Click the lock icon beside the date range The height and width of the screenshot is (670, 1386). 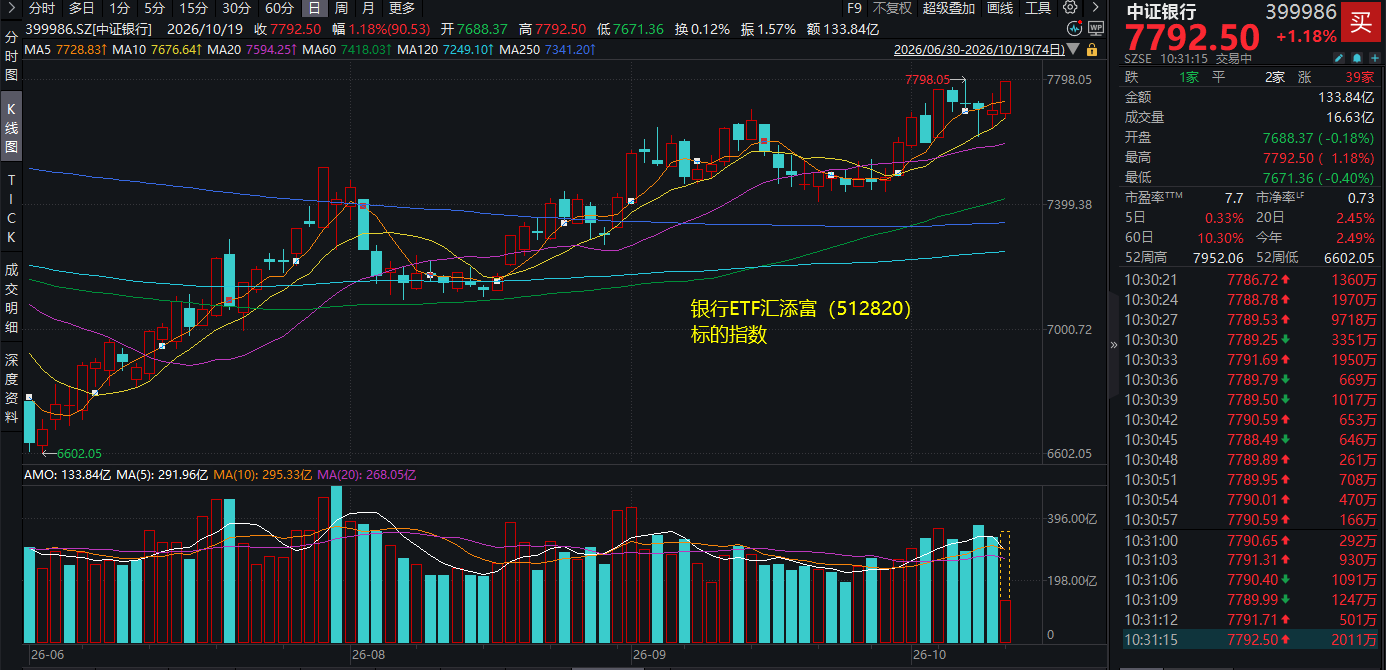point(1091,48)
